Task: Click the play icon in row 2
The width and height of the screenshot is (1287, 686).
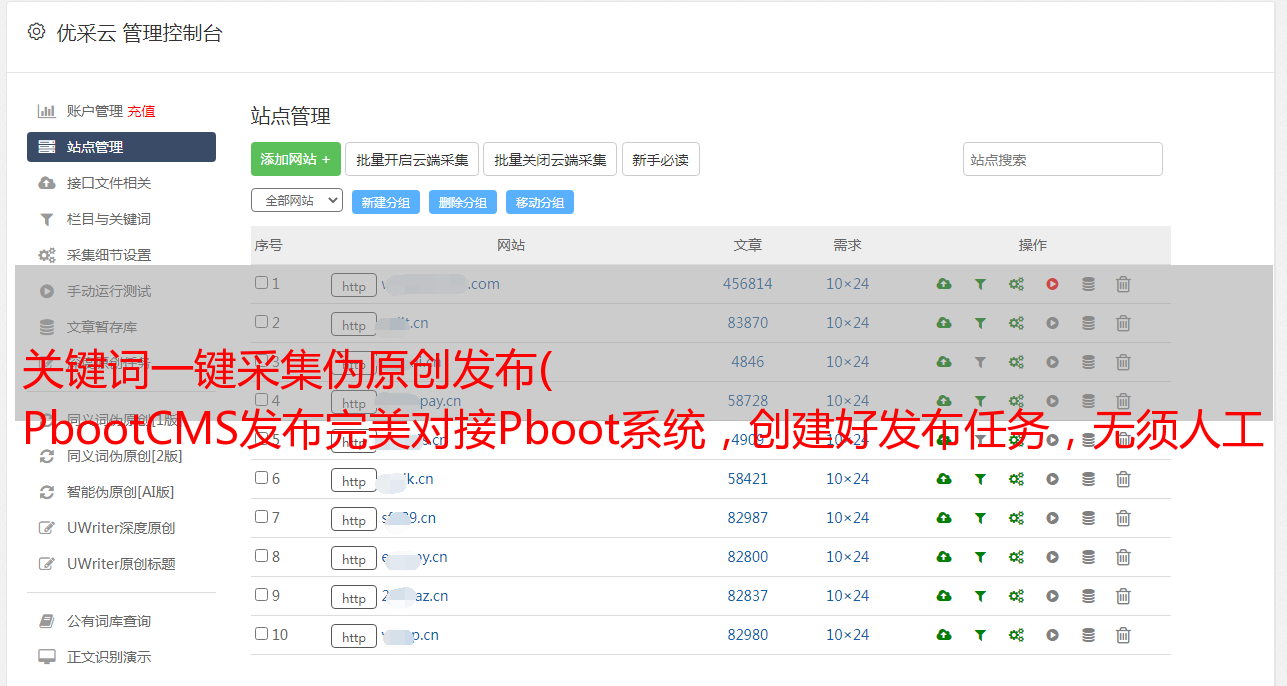Action: click(x=1052, y=323)
